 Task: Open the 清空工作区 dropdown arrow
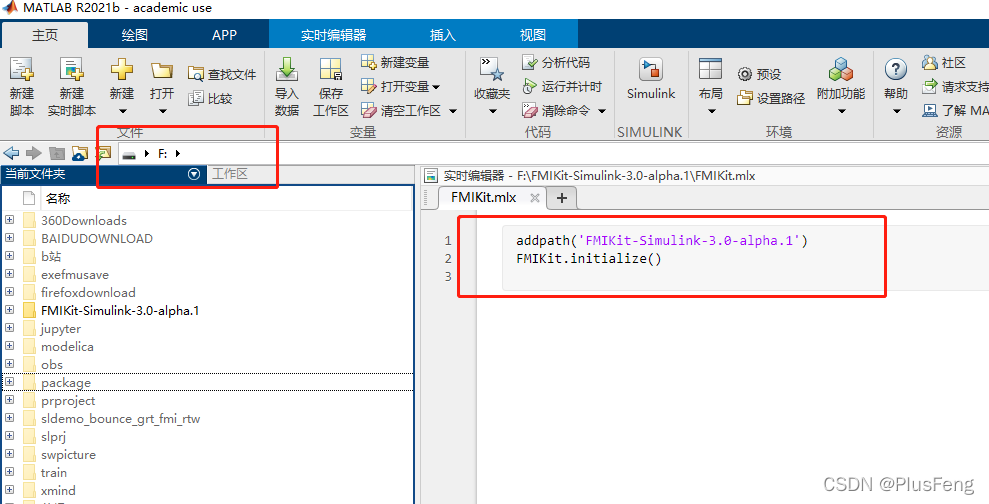[x=453, y=111]
